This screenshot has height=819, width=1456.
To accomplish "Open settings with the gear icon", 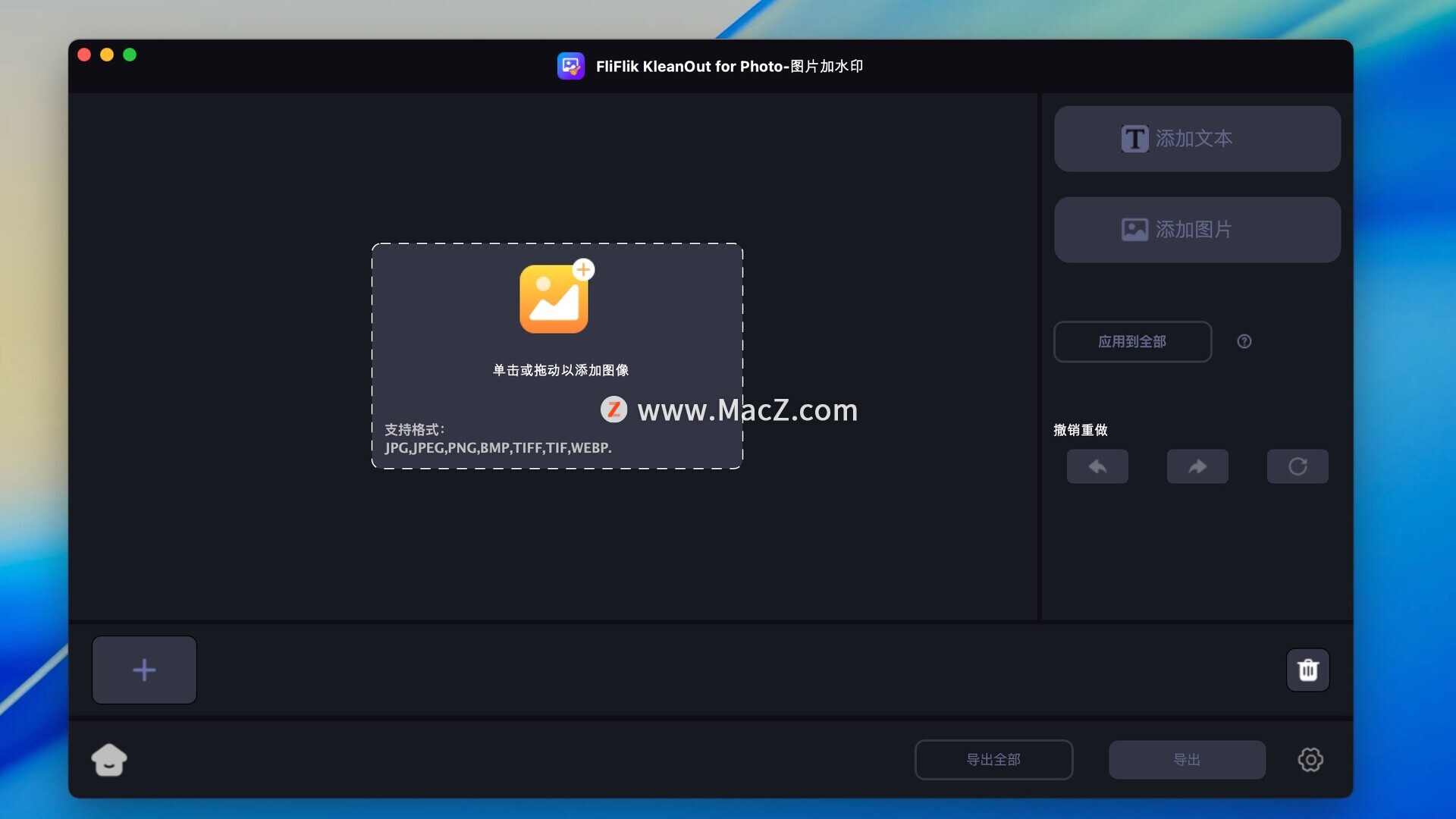I will click(1310, 760).
